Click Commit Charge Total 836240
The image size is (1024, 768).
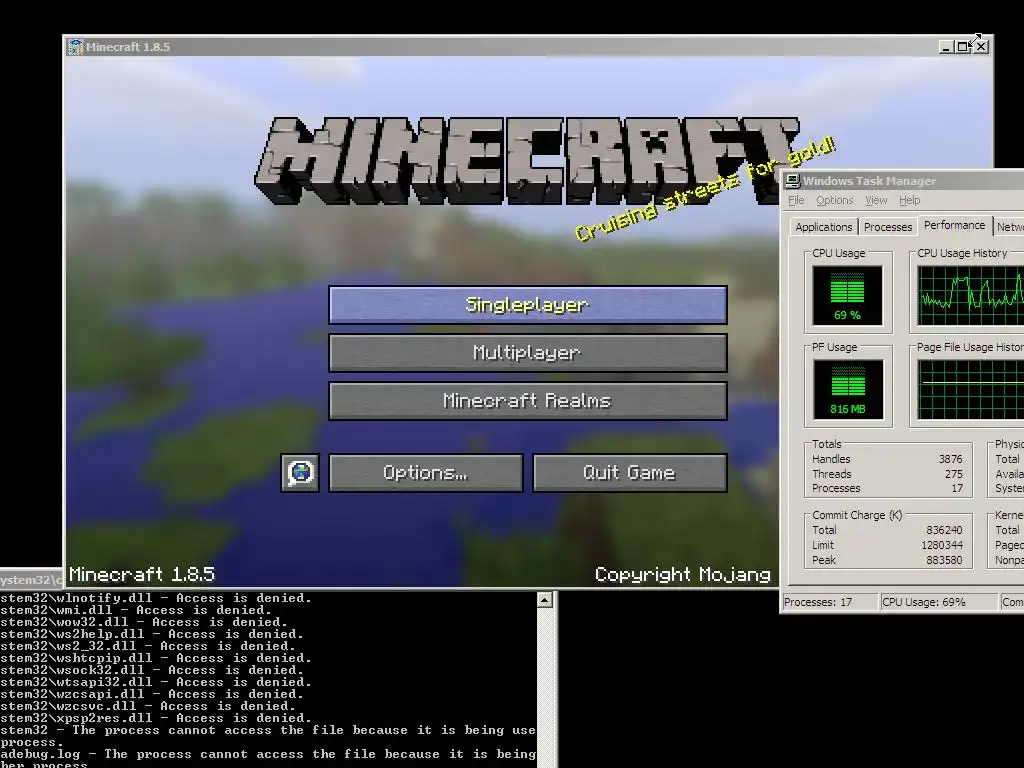tap(944, 530)
